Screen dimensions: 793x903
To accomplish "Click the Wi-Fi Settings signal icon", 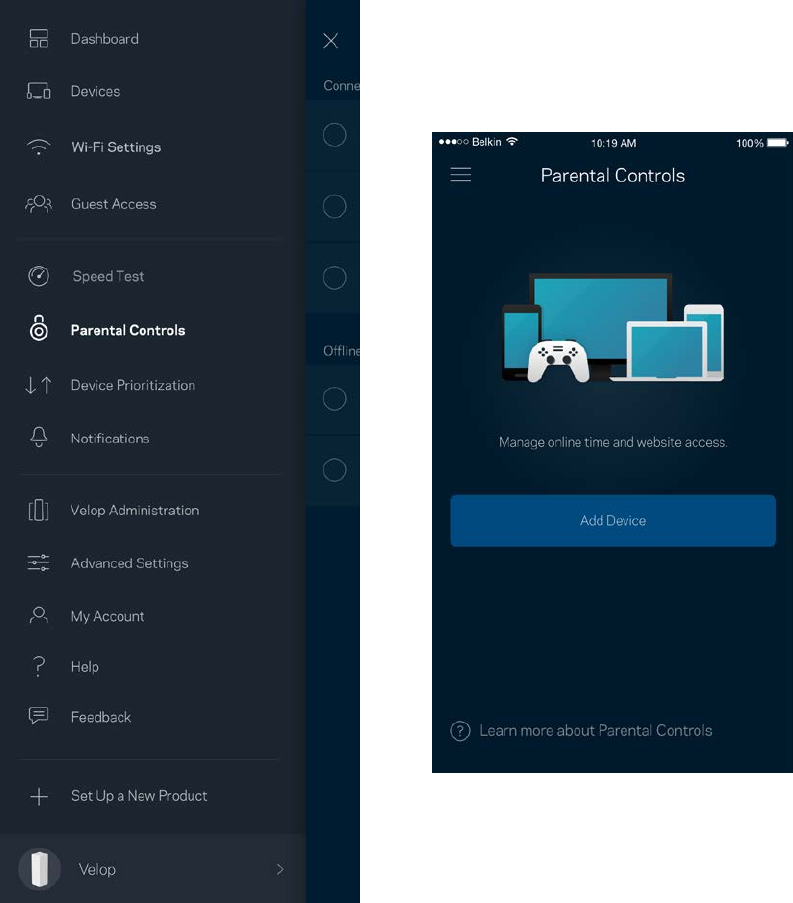I will click(39, 147).
